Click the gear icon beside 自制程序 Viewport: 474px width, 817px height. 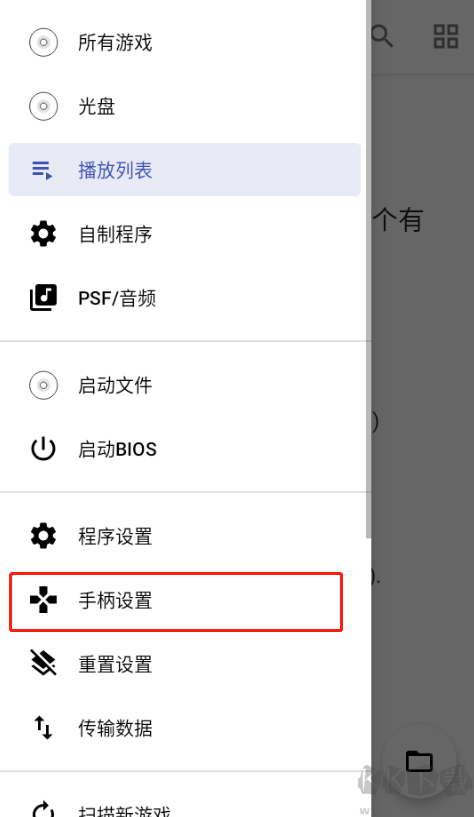43,234
